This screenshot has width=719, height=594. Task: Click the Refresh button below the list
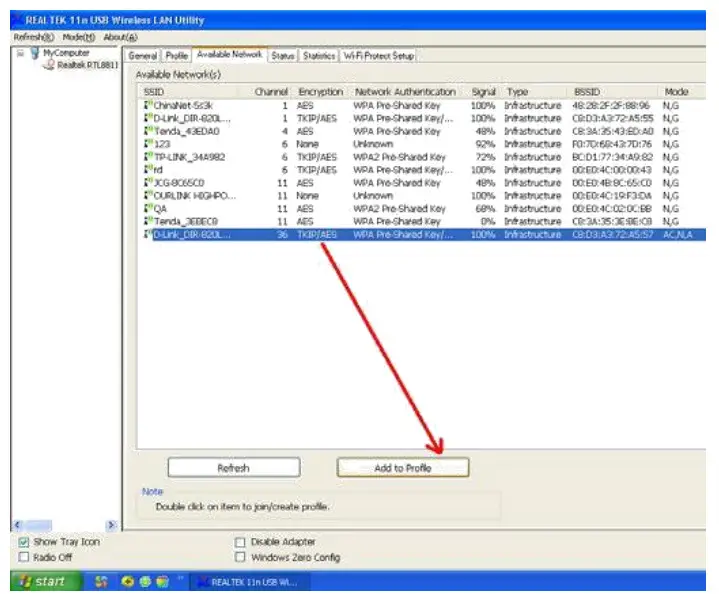pos(234,467)
